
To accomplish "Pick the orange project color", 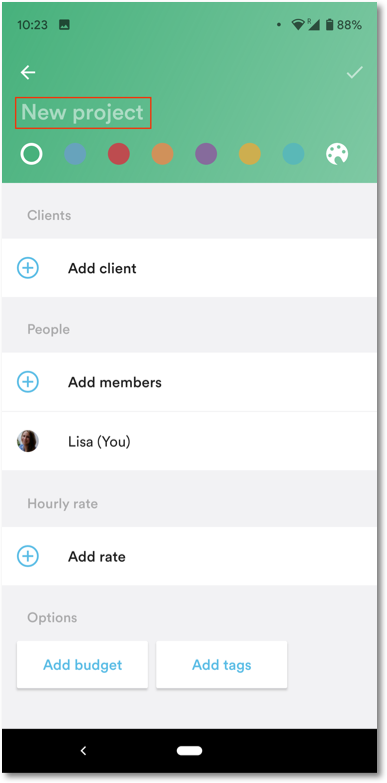I will point(162,154).
